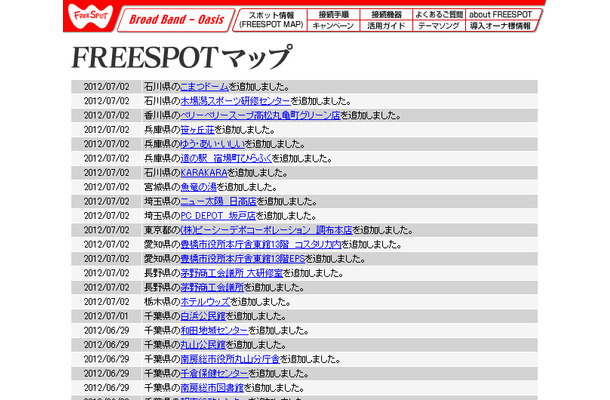Select date 2012/06/29 in 和田地域センター row
This screenshot has width=610, height=400.
pos(107,331)
